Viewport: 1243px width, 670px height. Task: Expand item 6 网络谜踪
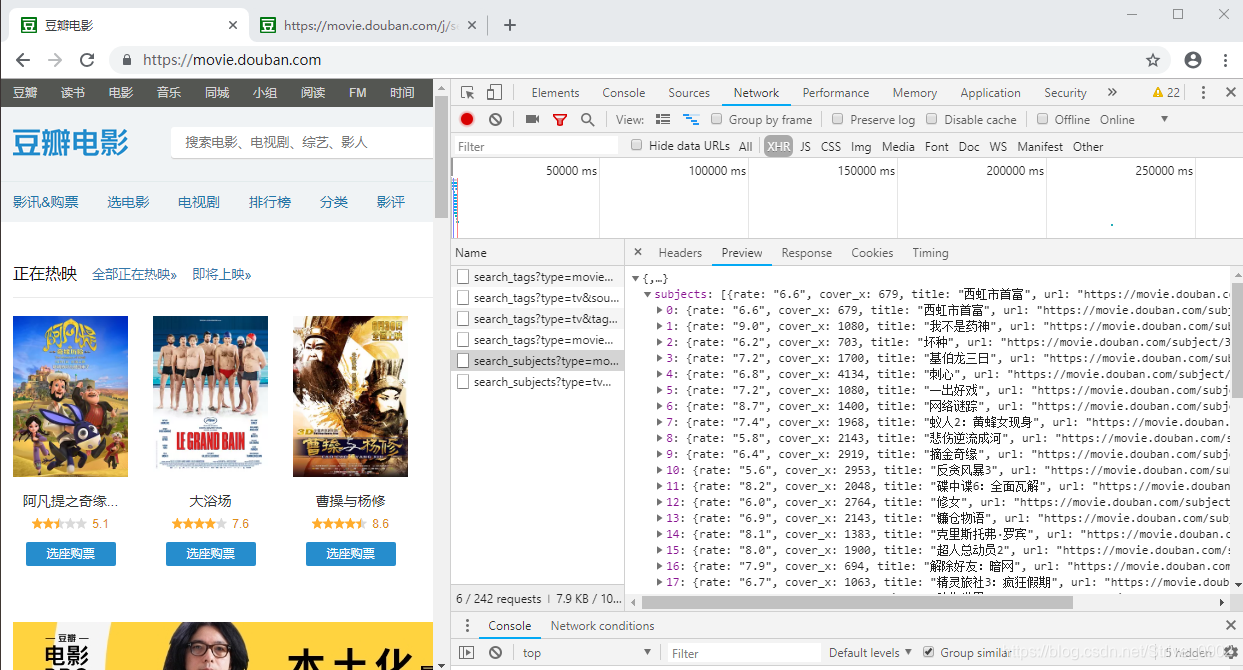click(x=660, y=406)
